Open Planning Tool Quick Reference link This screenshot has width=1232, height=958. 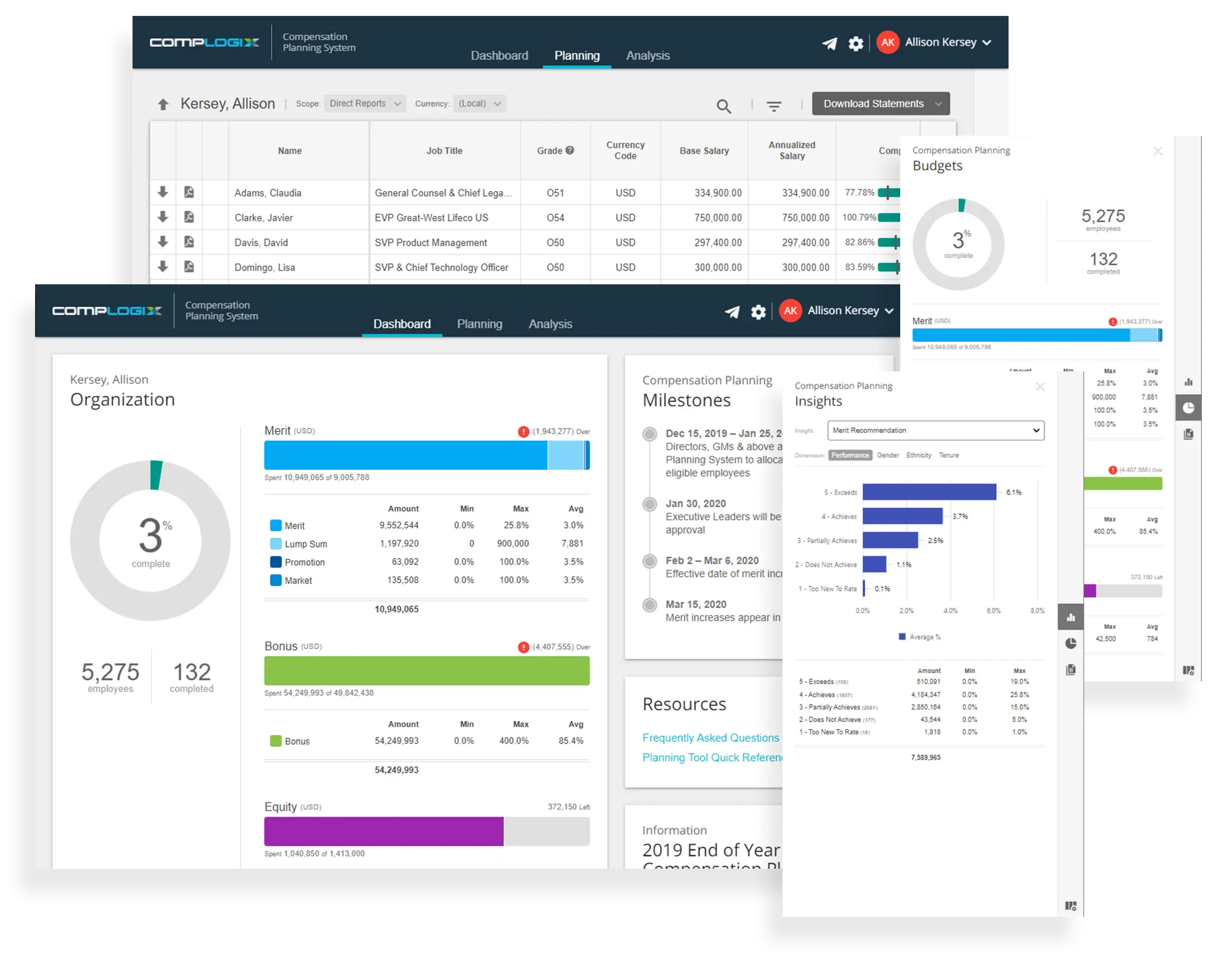click(x=712, y=758)
